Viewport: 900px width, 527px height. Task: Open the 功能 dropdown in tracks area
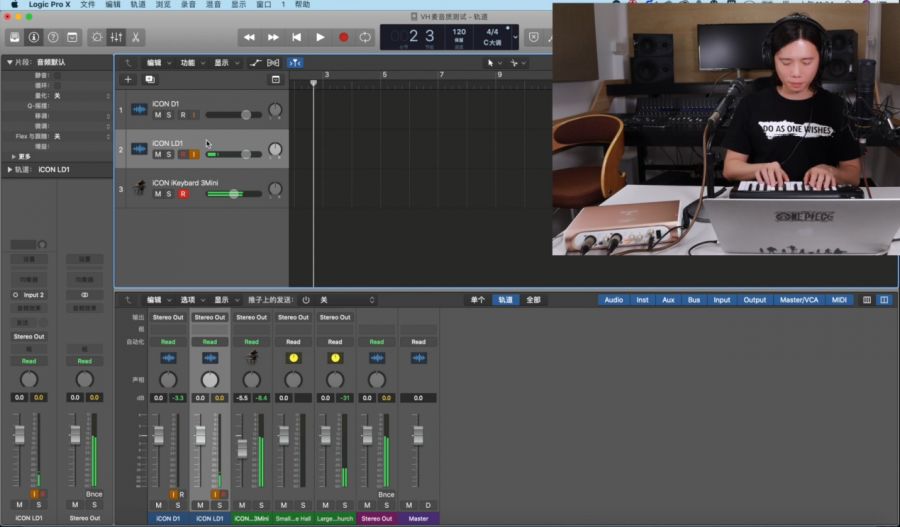pyautogui.click(x=187, y=63)
